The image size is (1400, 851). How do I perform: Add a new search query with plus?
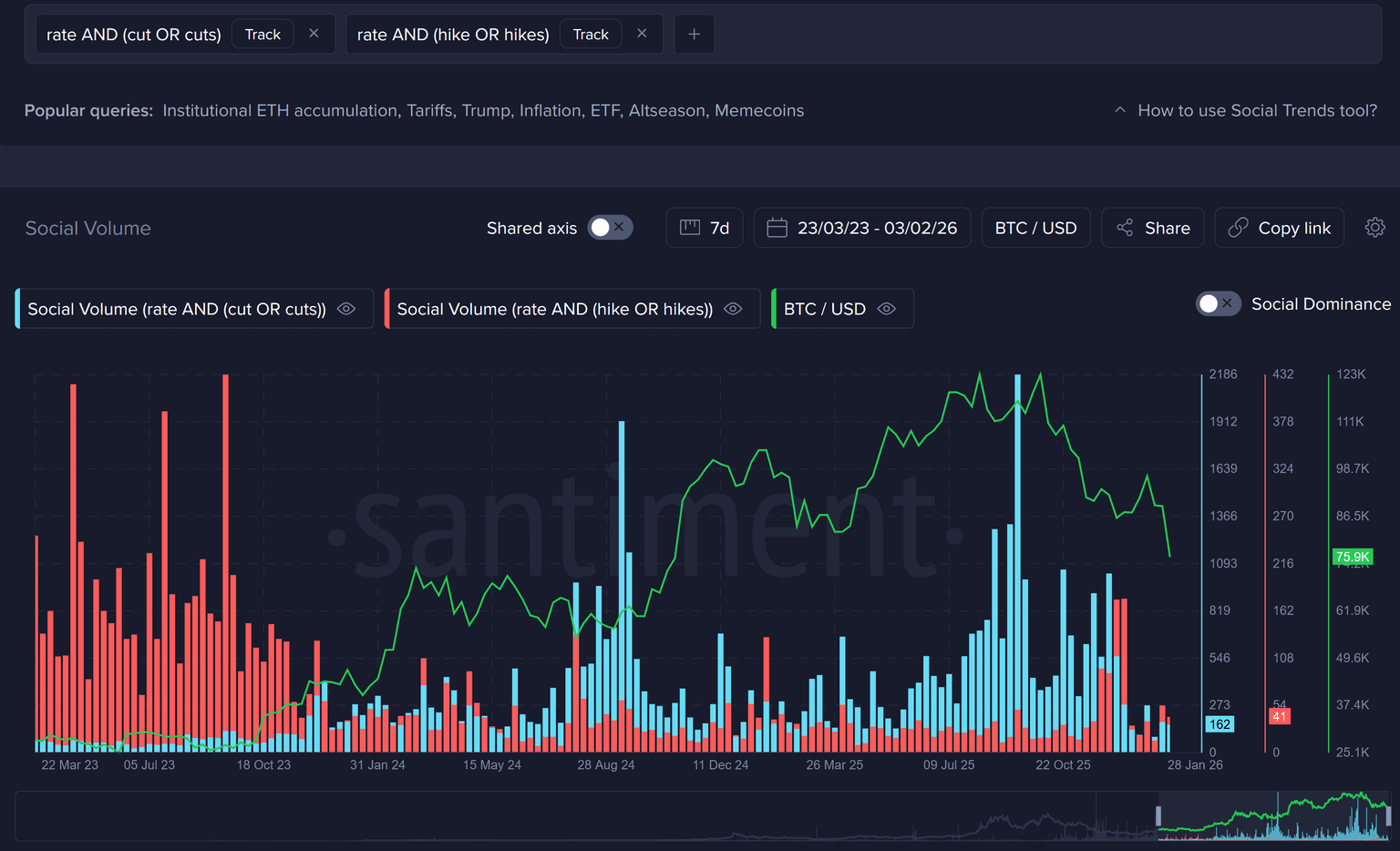coord(694,34)
